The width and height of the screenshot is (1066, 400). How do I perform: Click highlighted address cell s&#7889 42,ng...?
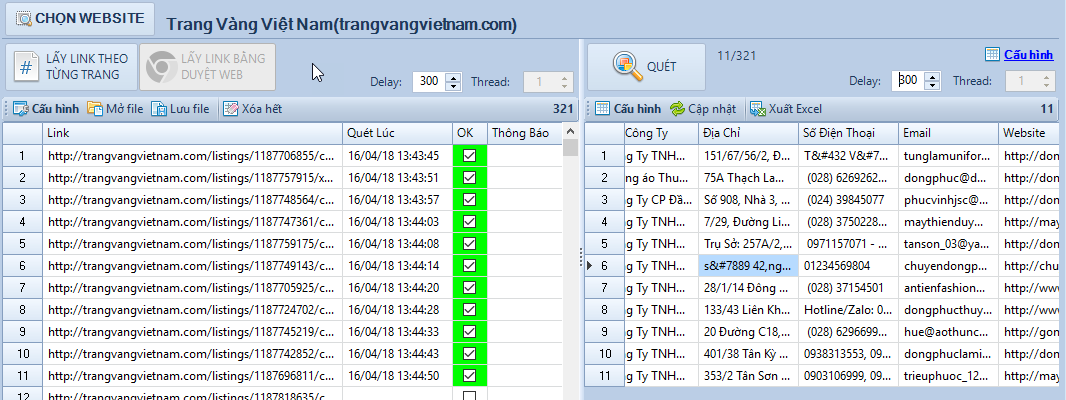749,266
